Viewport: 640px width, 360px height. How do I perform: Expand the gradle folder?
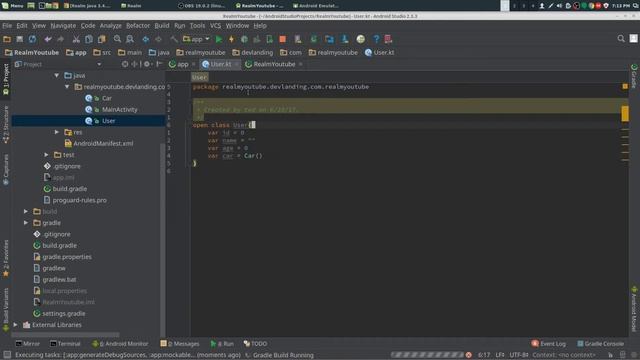[x=26, y=223]
